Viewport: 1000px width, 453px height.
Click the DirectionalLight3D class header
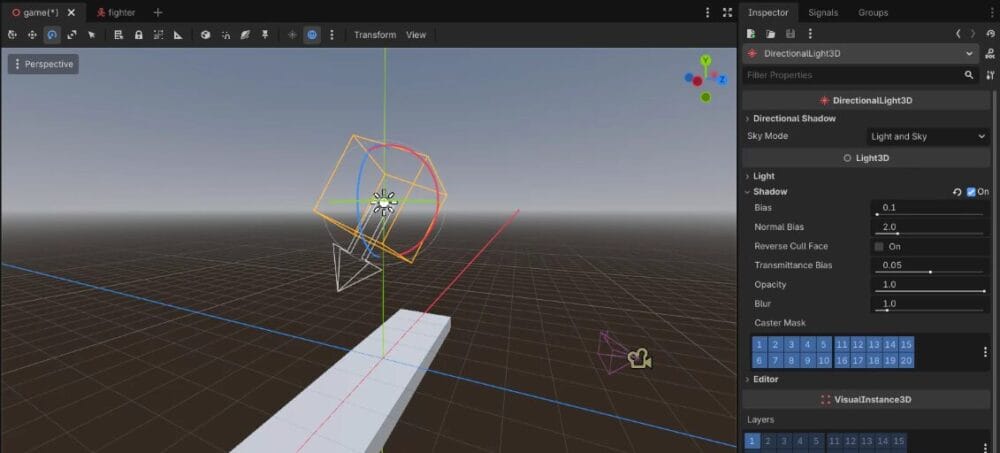(x=866, y=101)
